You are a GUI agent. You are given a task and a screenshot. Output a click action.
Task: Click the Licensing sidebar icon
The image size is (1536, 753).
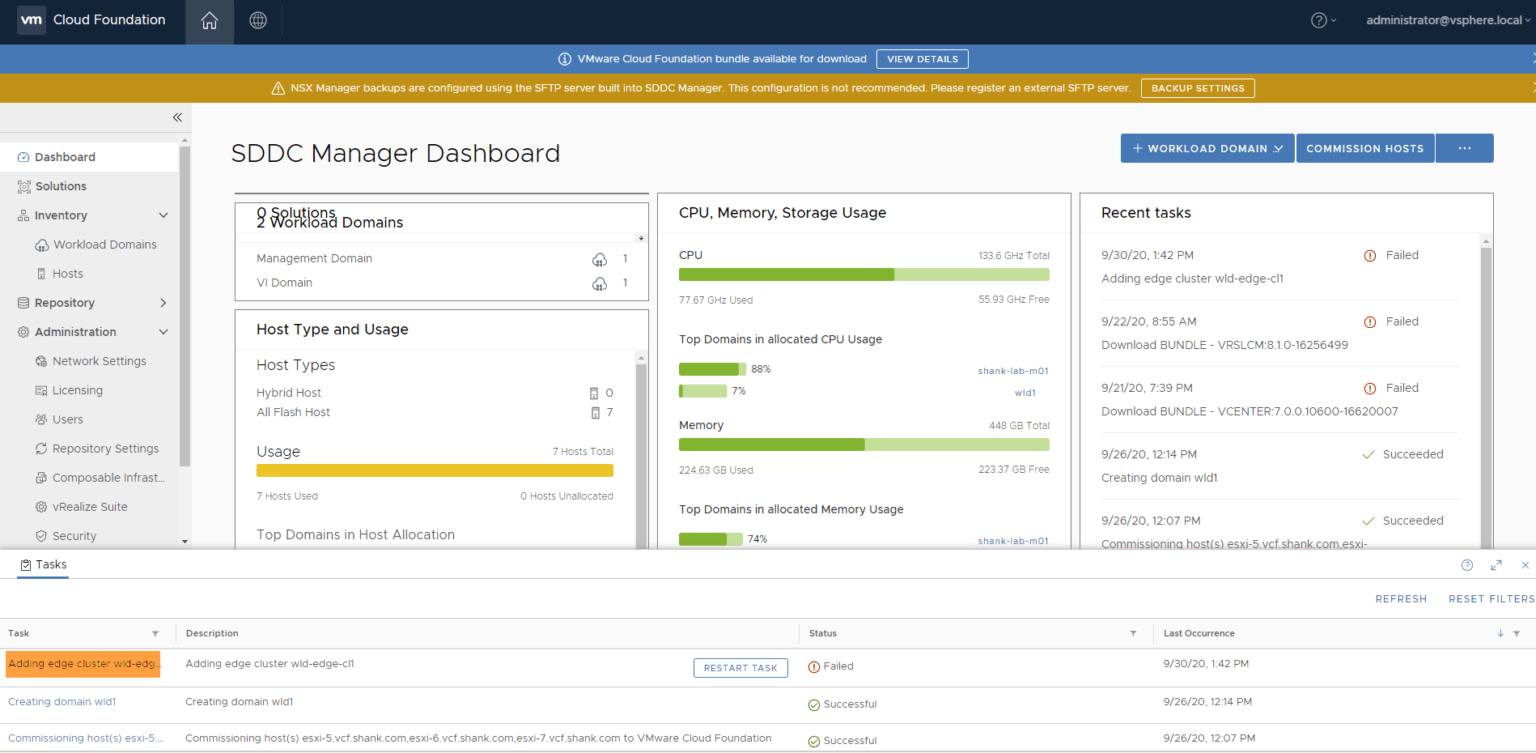tap(42, 390)
